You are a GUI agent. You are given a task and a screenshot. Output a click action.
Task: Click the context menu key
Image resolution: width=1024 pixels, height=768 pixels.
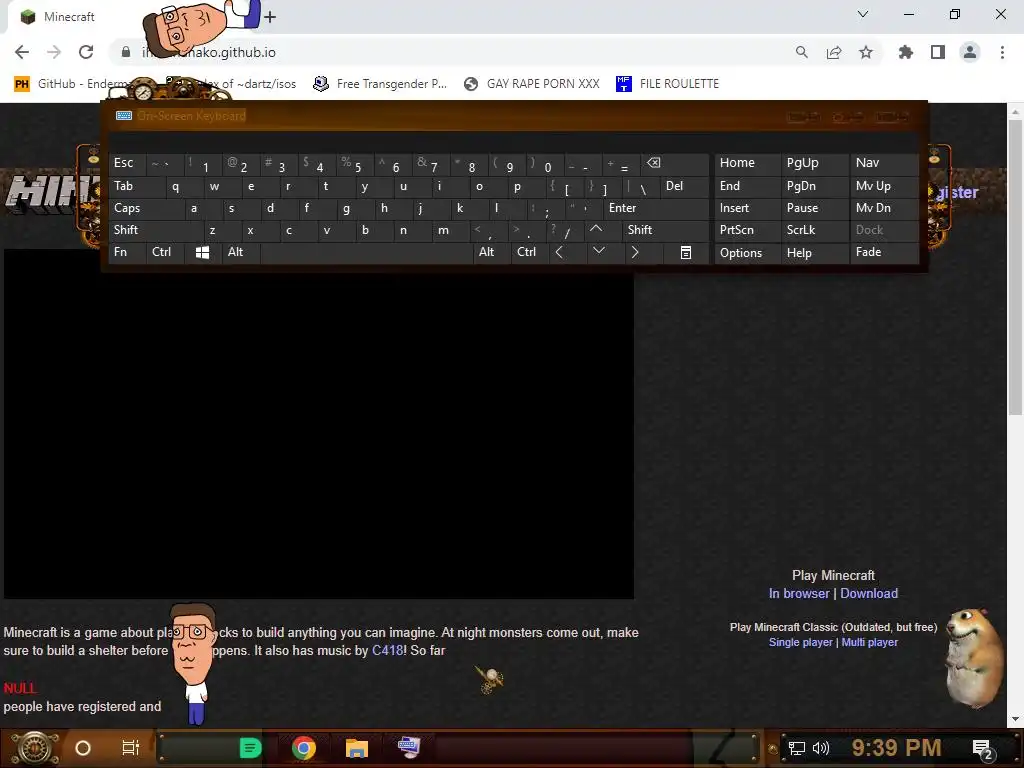pyautogui.click(x=686, y=252)
